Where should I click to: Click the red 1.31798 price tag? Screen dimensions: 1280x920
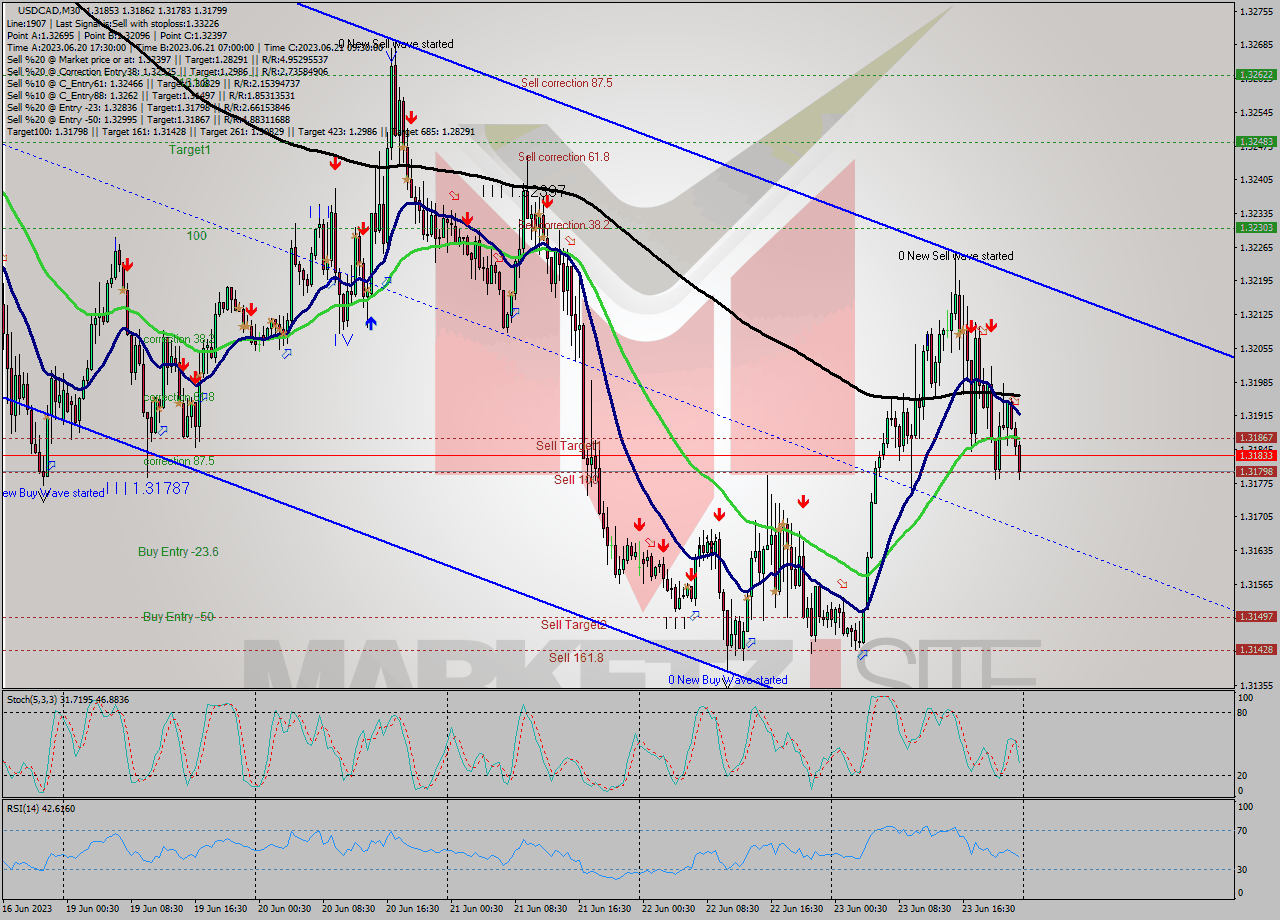coord(1256,472)
